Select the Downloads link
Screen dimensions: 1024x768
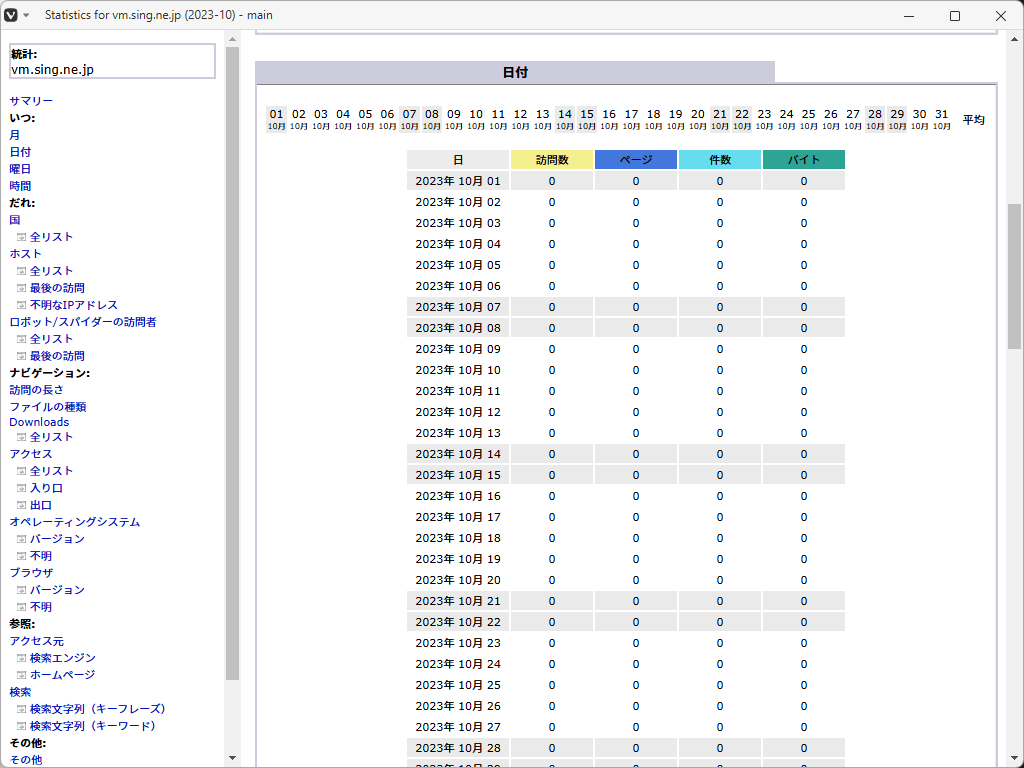(x=39, y=422)
